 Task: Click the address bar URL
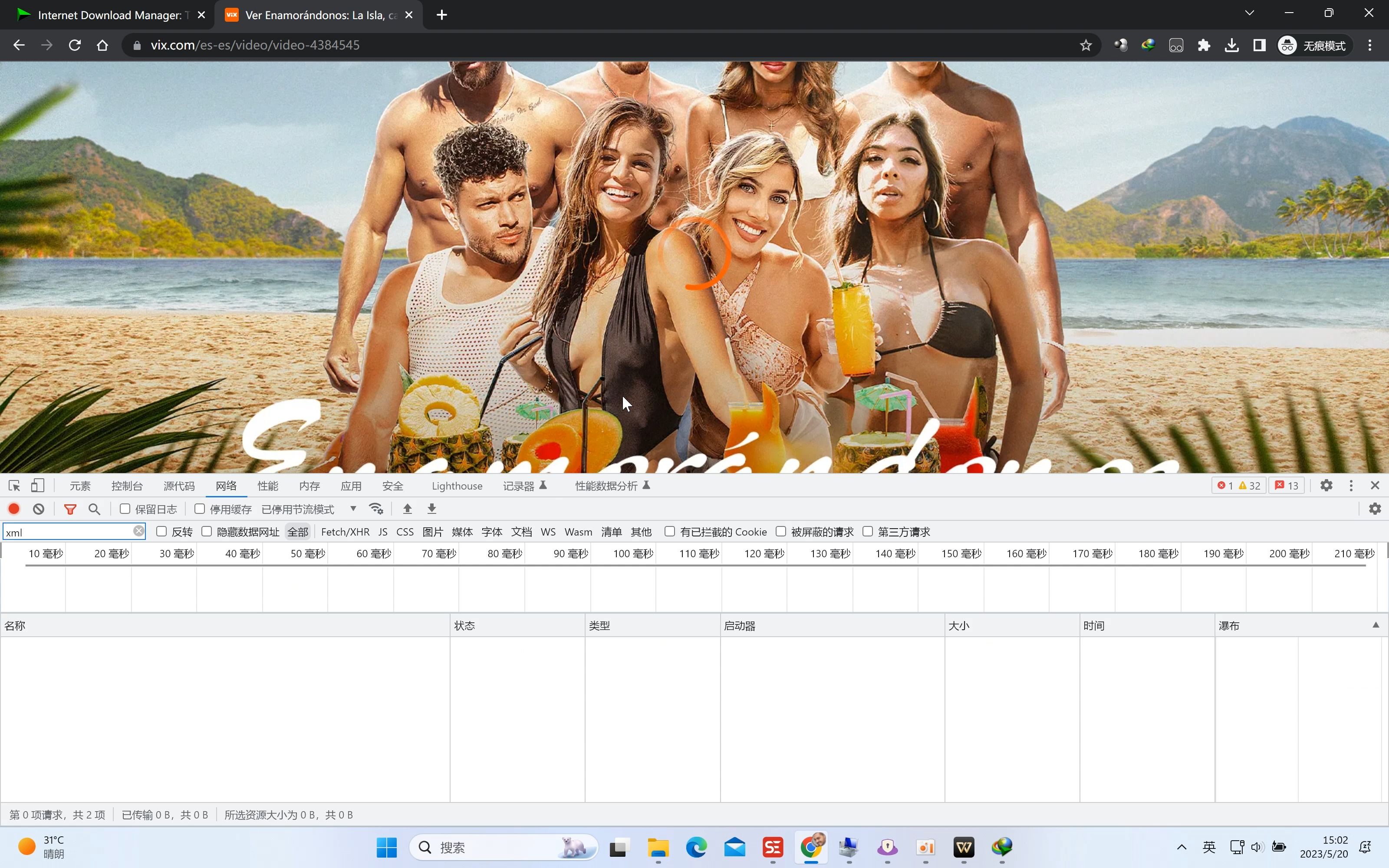pos(255,45)
